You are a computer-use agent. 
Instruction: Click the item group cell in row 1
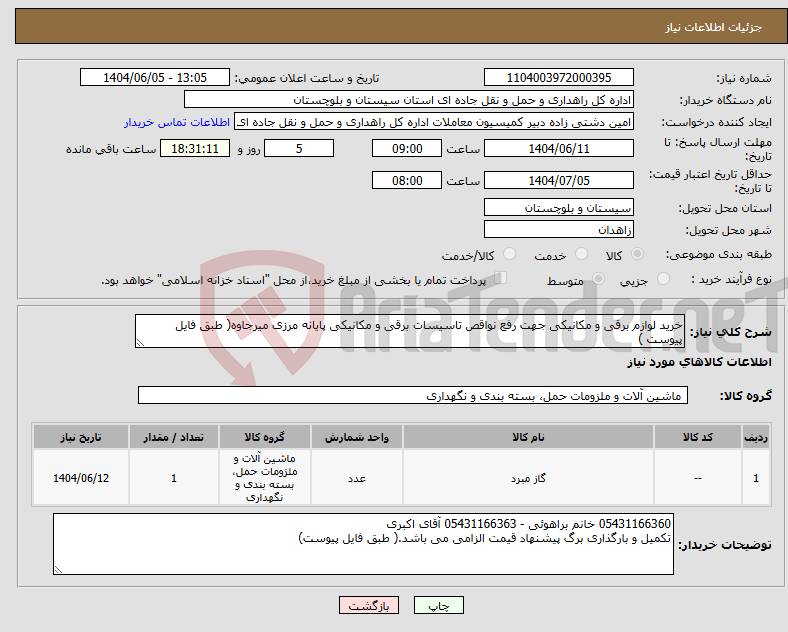265,478
